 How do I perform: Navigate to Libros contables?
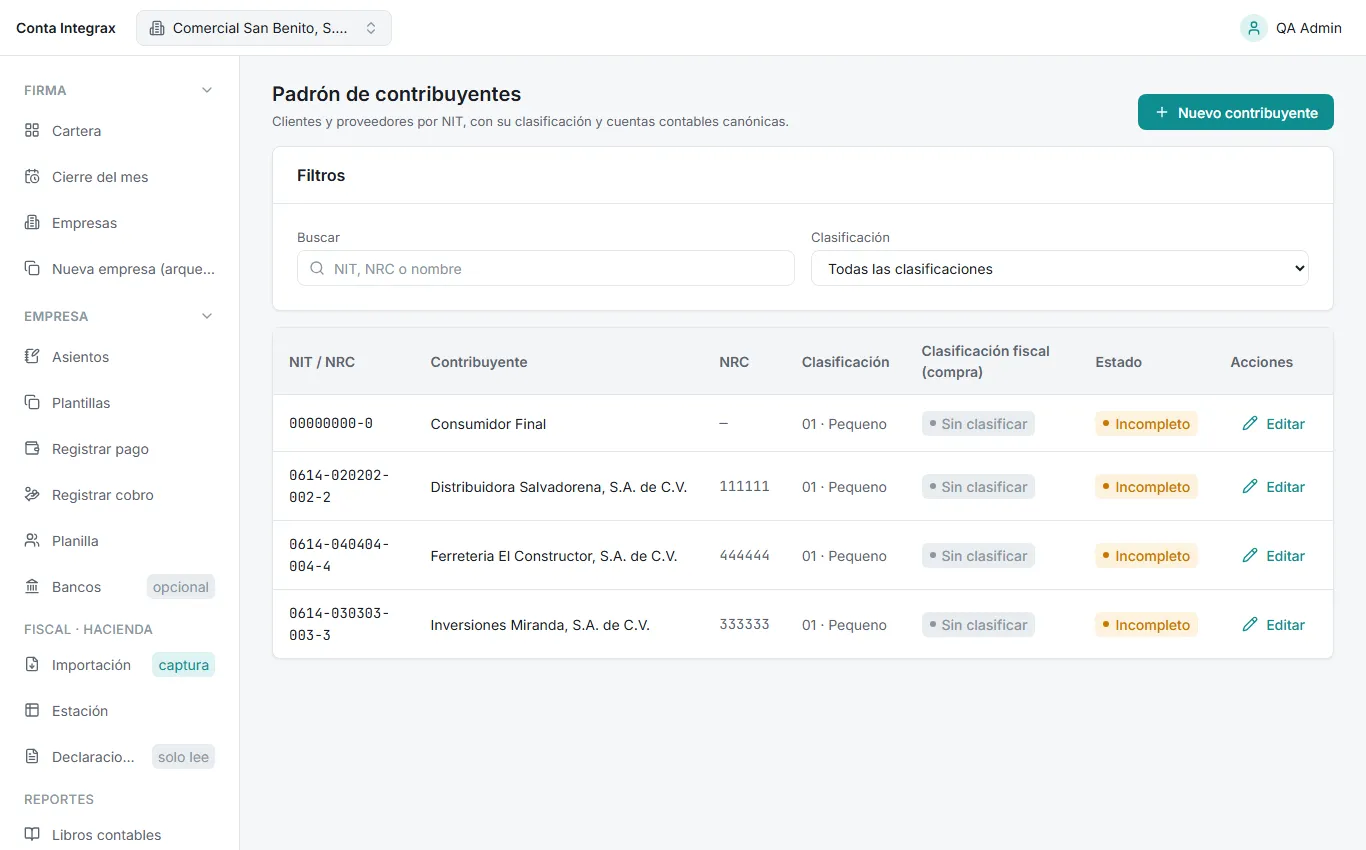(120, 835)
